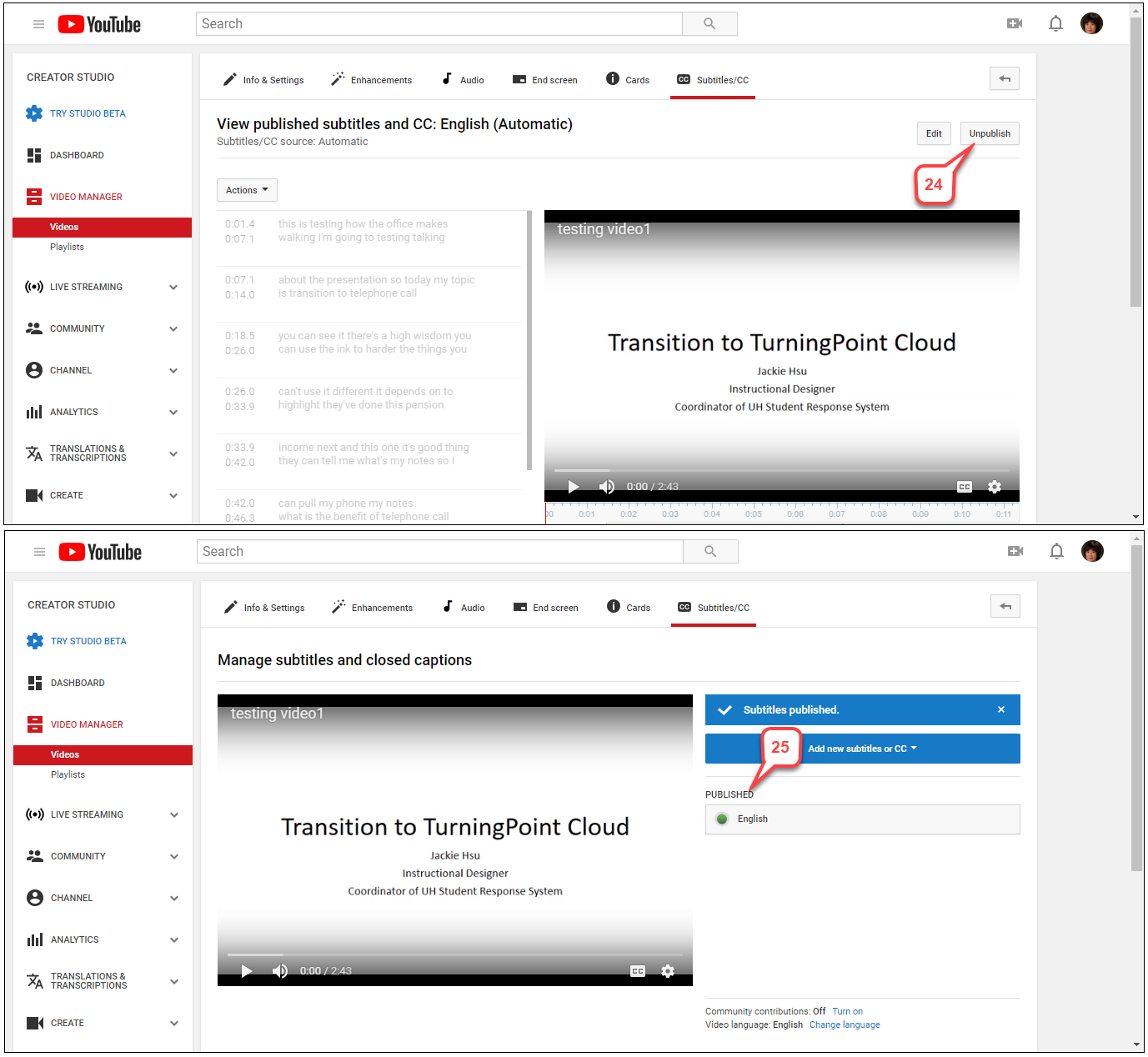The image size is (1148, 1057).
Task: Seek on the lower player's progress bar
Action: tap(455, 955)
